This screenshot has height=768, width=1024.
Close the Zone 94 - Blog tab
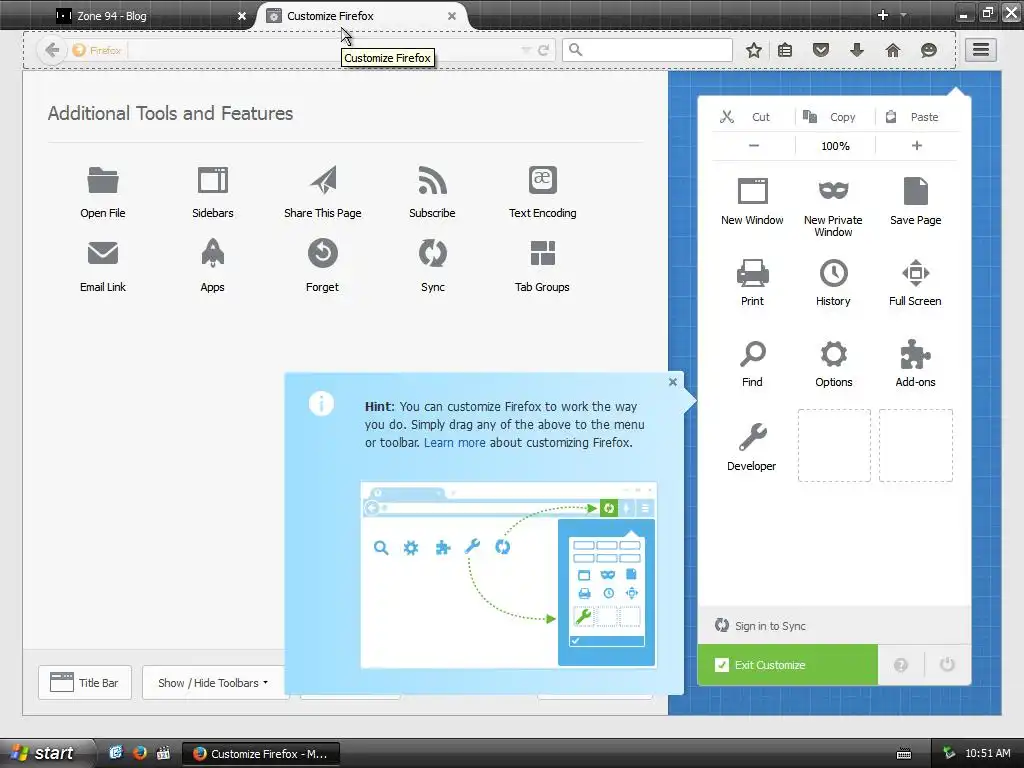(242, 16)
